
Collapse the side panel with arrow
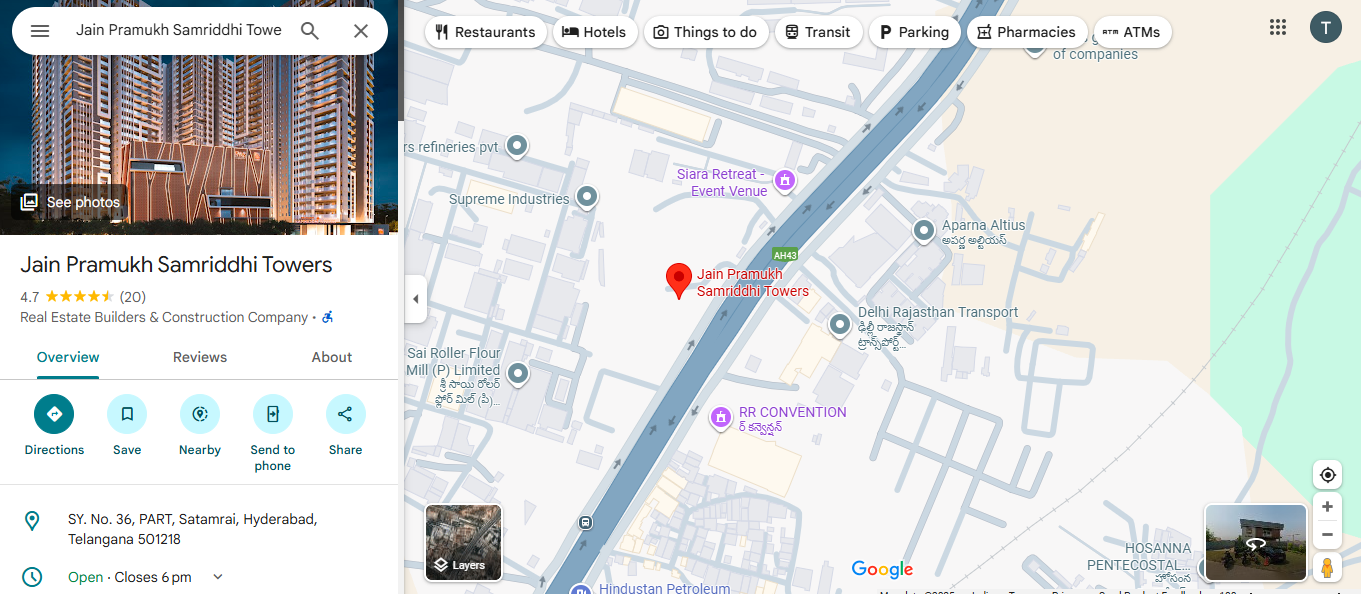(416, 299)
